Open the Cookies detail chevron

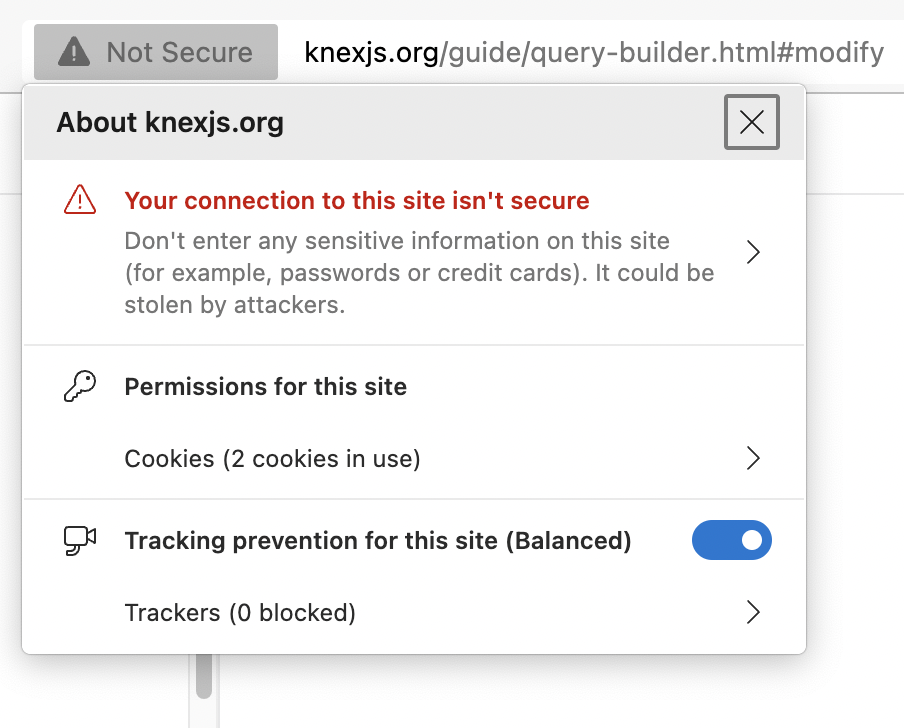pos(753,458)
